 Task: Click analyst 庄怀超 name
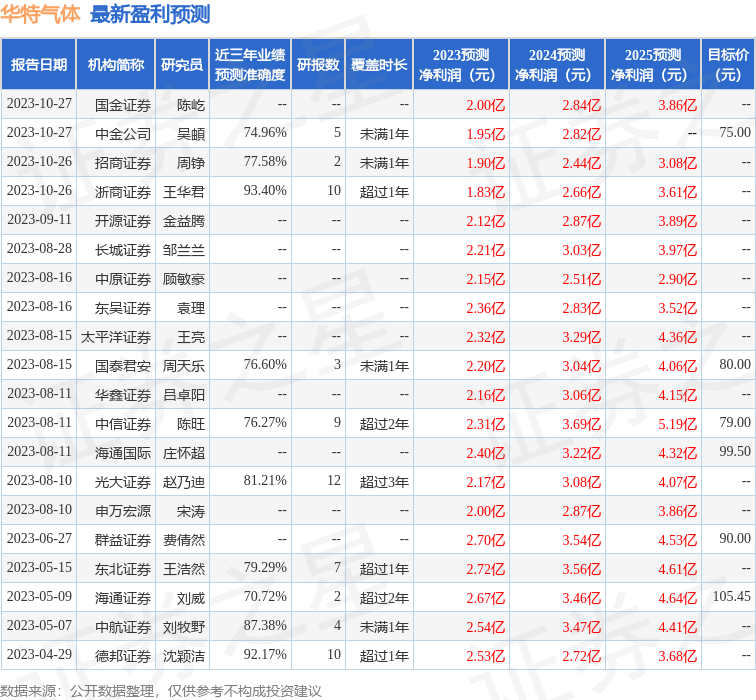[184, 453]
